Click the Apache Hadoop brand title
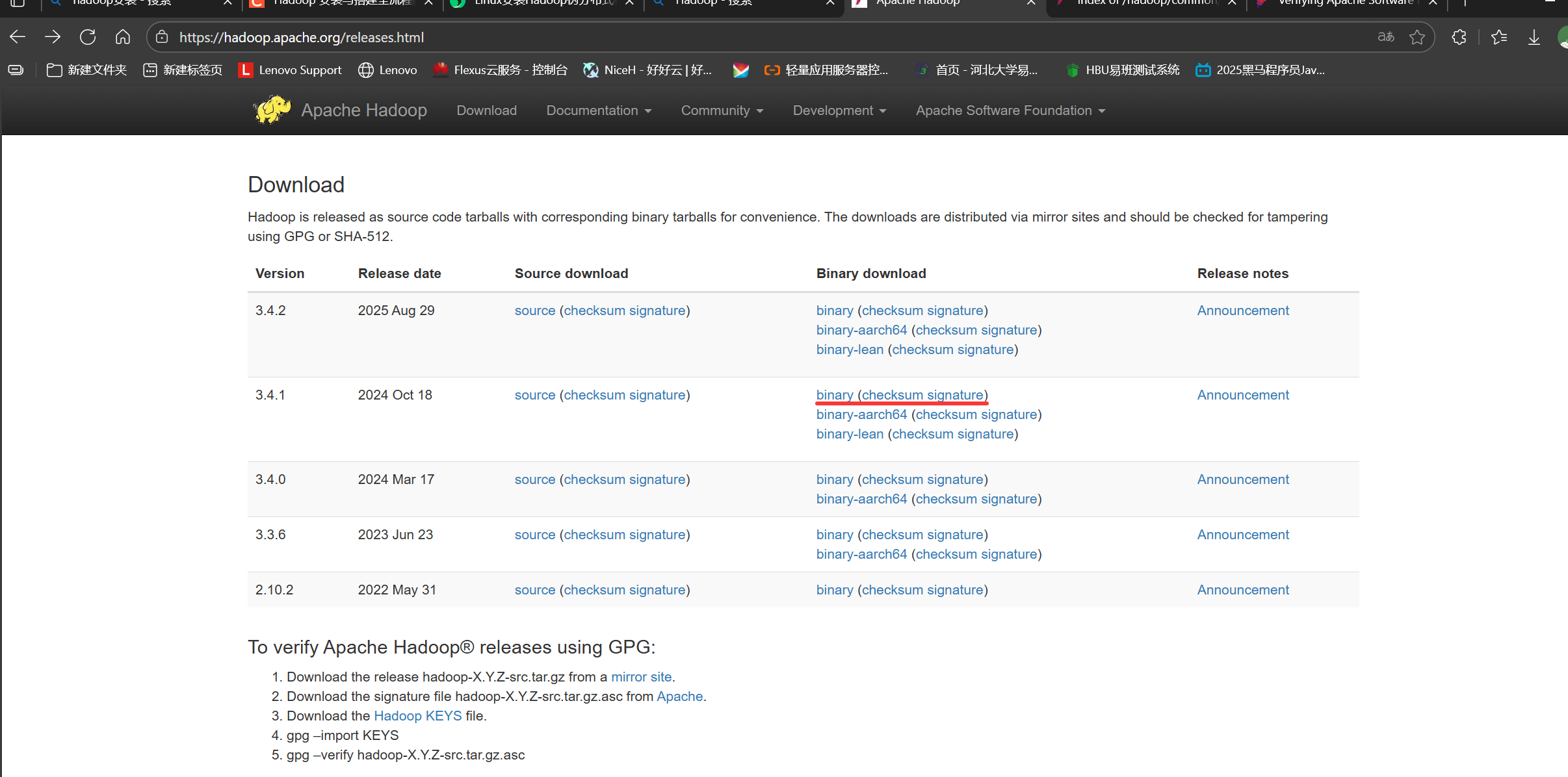 point(364,110)
